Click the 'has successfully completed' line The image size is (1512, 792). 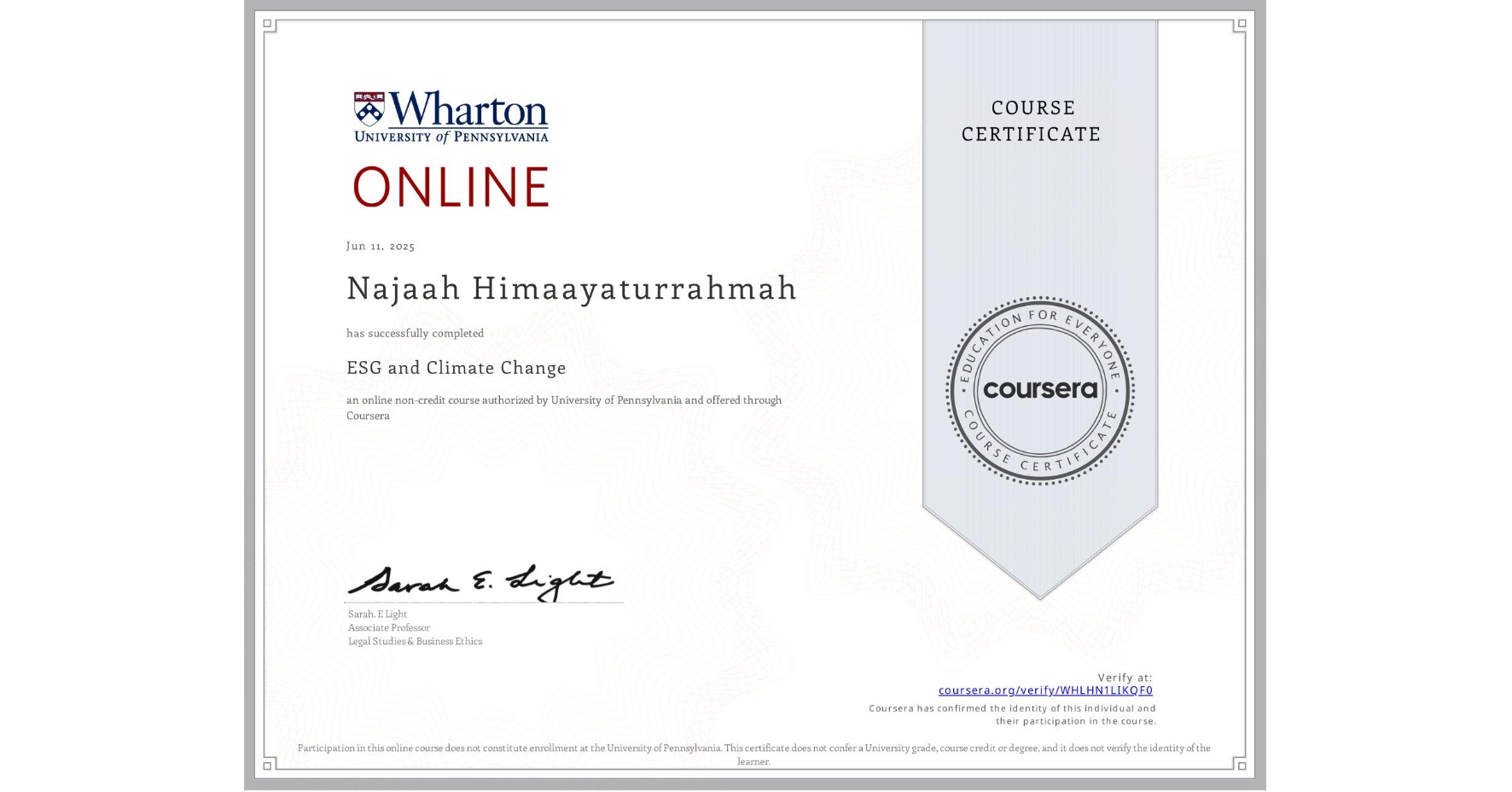point(414,333)
